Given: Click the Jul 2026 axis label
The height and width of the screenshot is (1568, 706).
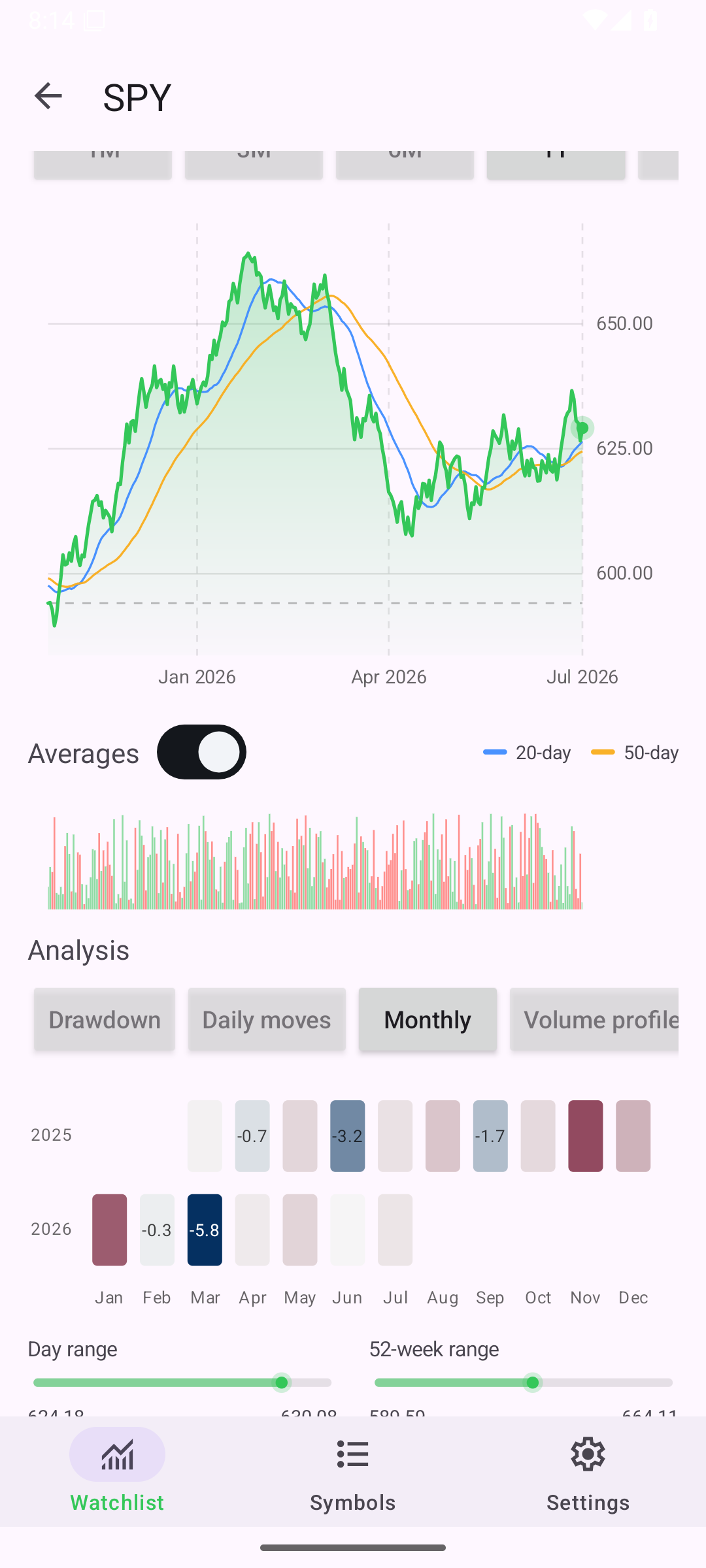Looking at the screenshot, I should (582, 677).
